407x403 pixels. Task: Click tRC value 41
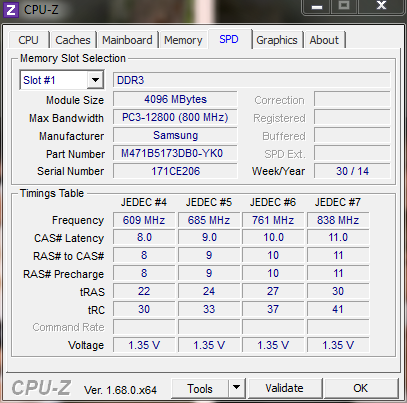[x=338, y=309]
